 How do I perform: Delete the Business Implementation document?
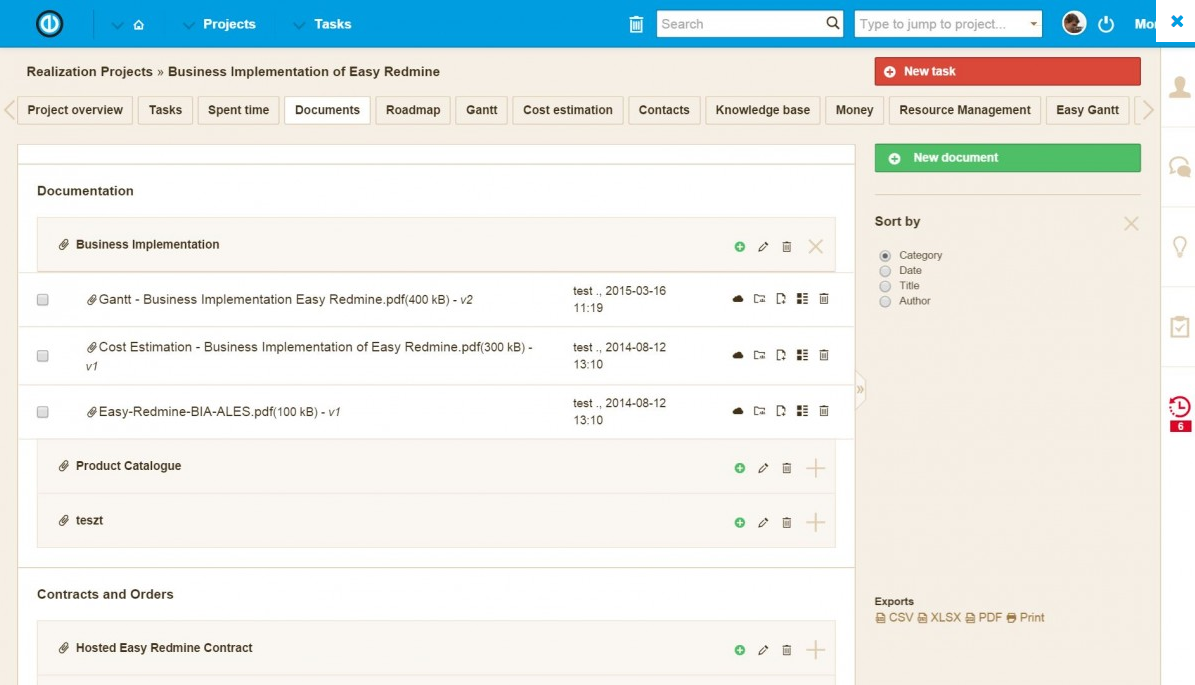pyautogui.click(x=787, y=247)
